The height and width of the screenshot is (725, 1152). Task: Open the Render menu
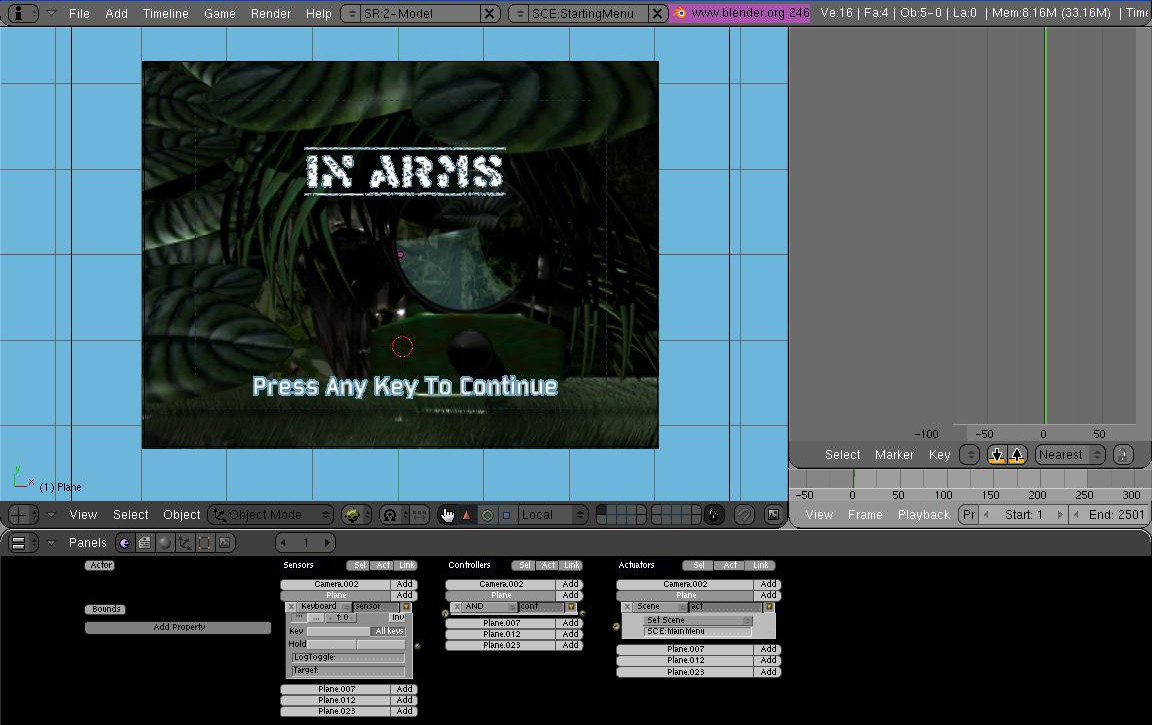coord(270,13)
